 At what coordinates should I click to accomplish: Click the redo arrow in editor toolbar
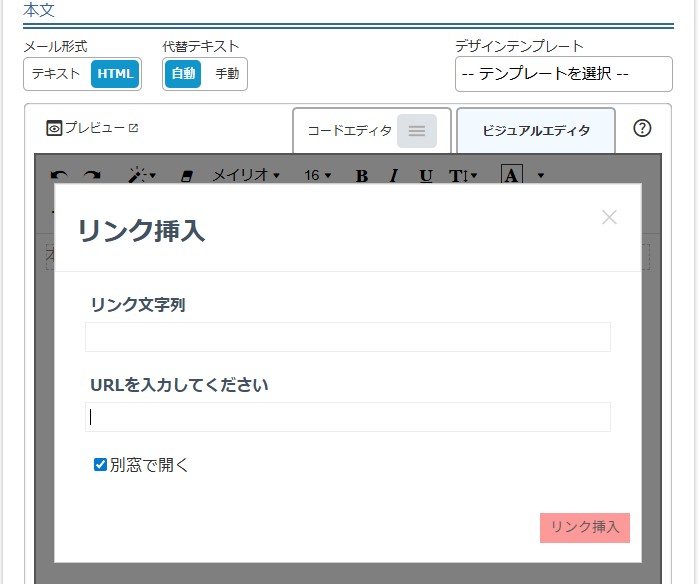91,176
